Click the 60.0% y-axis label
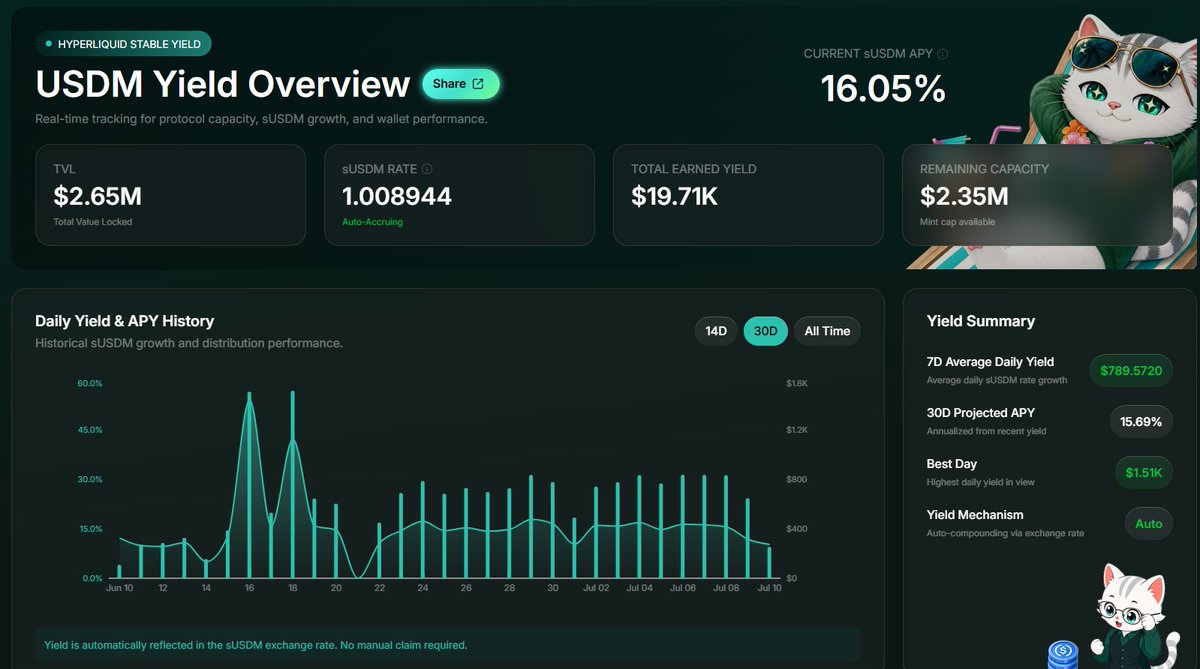Viewport: 1200px width, 669px height. coord(89,384)
